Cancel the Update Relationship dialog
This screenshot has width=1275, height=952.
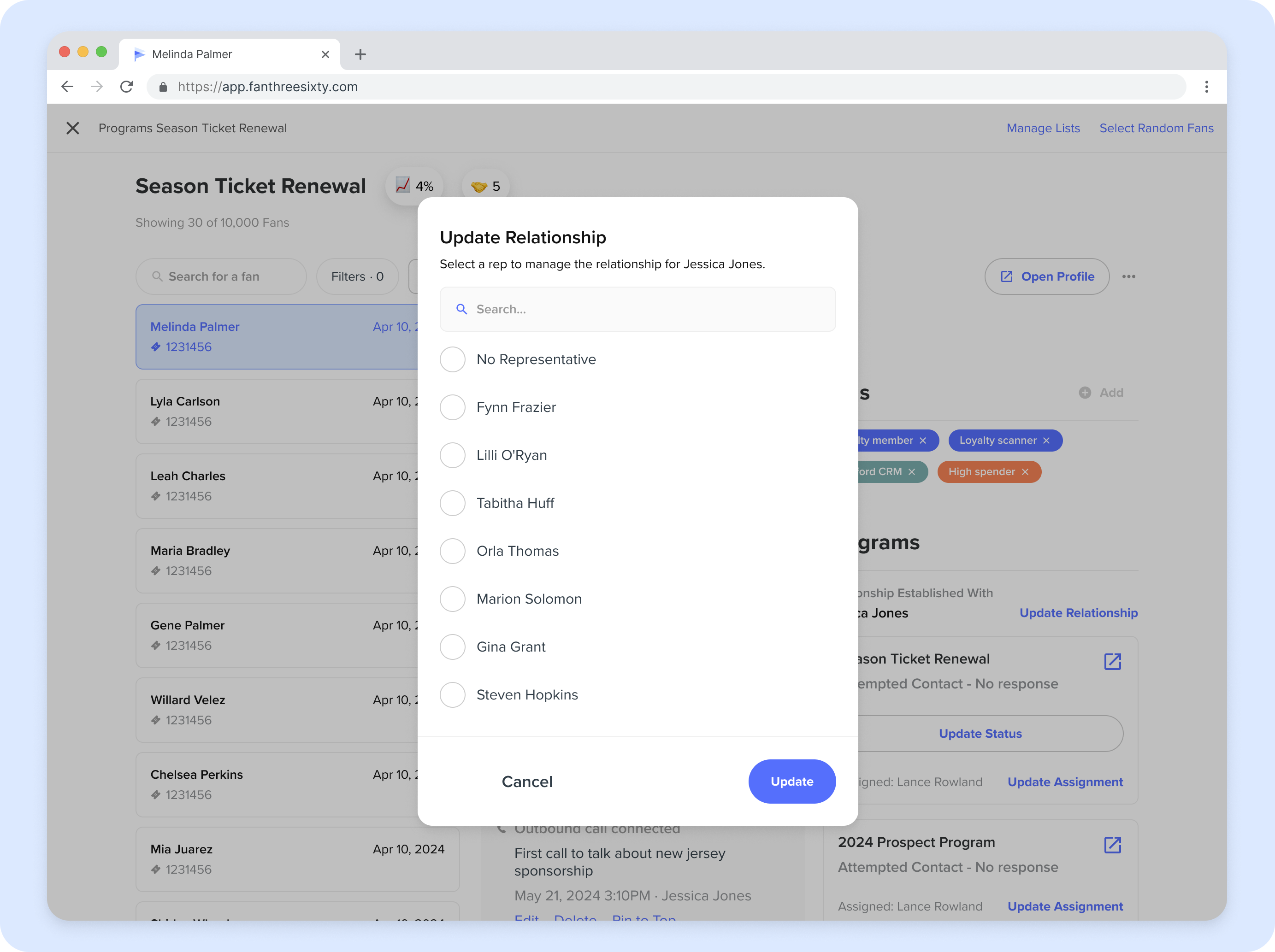[x=527, y=782]
